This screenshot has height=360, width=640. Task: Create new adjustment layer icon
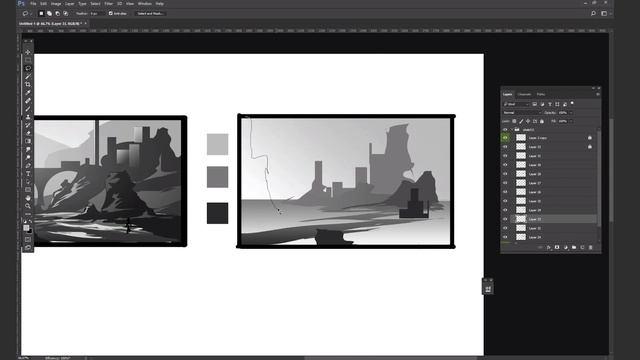point(565,247)
